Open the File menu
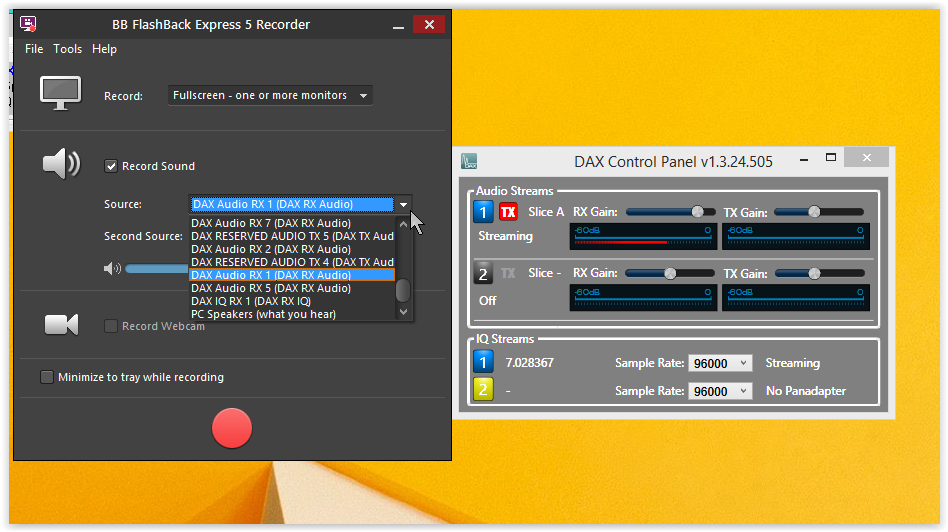This screenshot has width=948, height=532. pyautogui.click(x=34, y=49)
